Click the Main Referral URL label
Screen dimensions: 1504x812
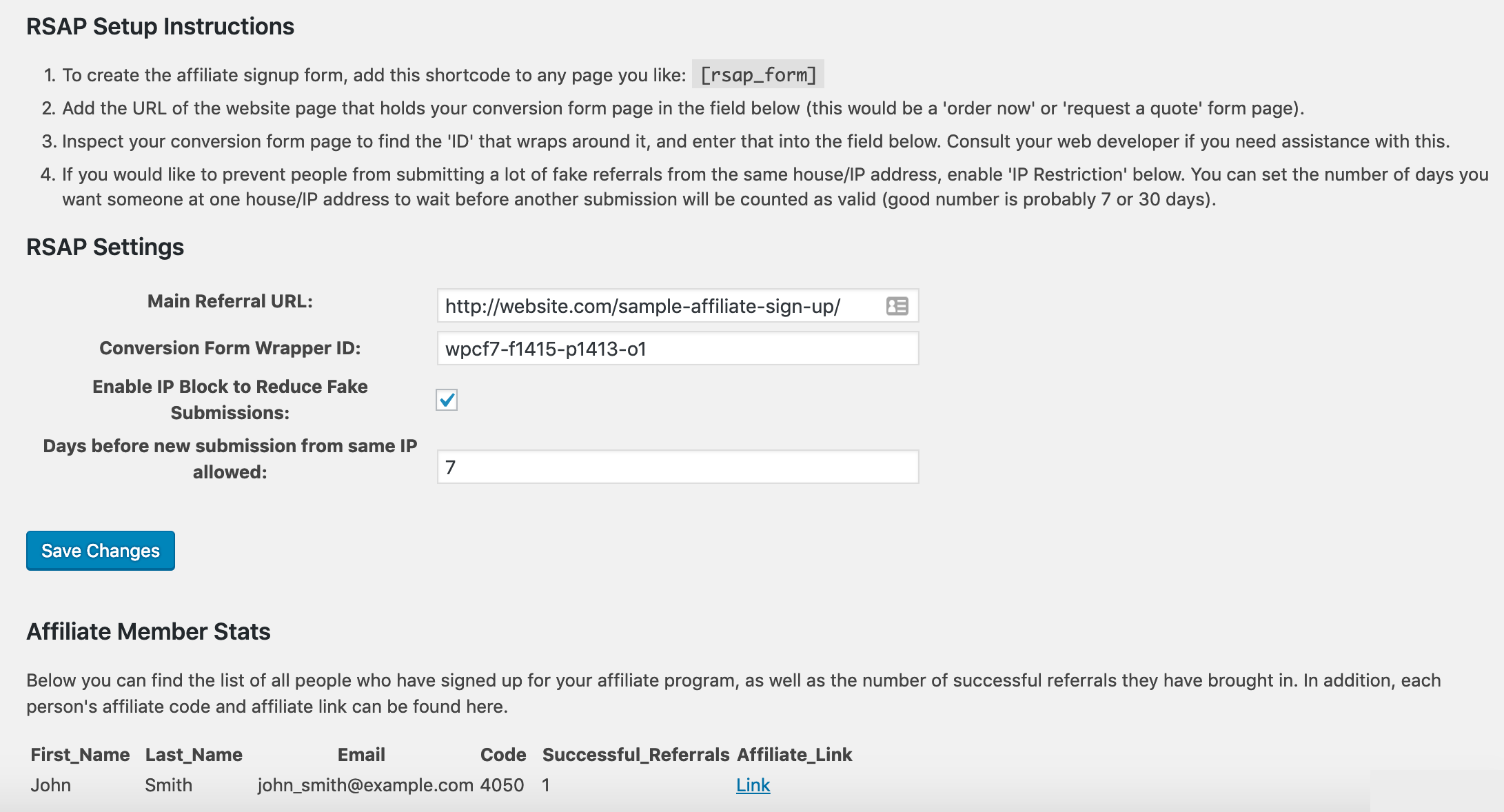(230, 301)
